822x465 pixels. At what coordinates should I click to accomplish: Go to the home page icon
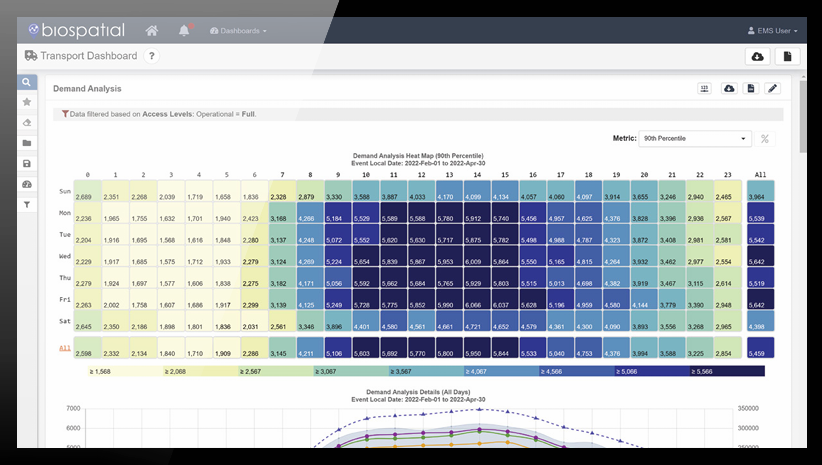pos(152,30)
